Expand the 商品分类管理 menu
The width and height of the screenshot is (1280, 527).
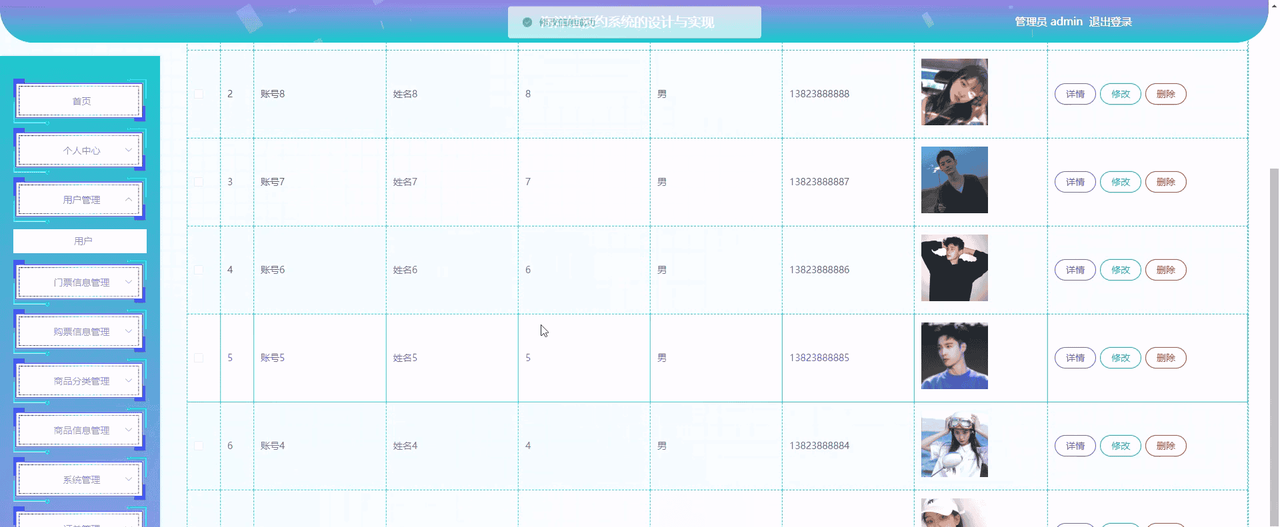[x=80, y=381]
